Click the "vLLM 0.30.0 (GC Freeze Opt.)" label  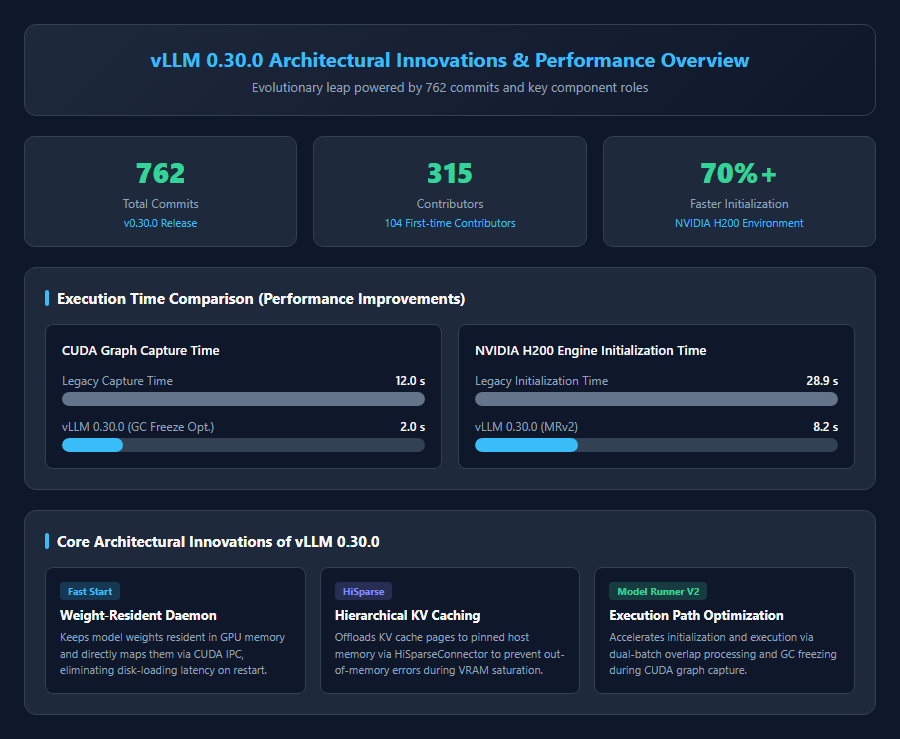point(138,427)
